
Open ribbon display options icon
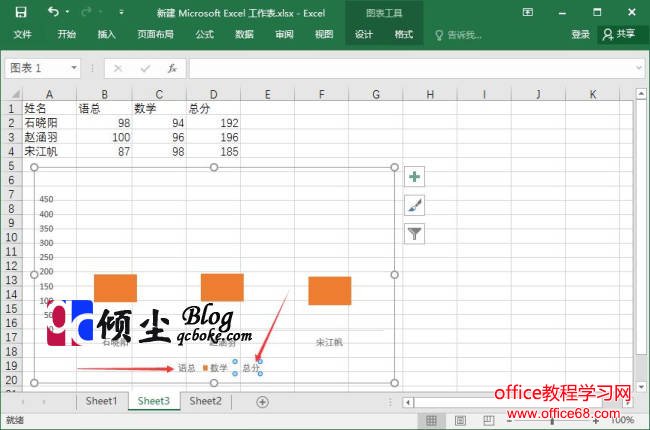528,12
